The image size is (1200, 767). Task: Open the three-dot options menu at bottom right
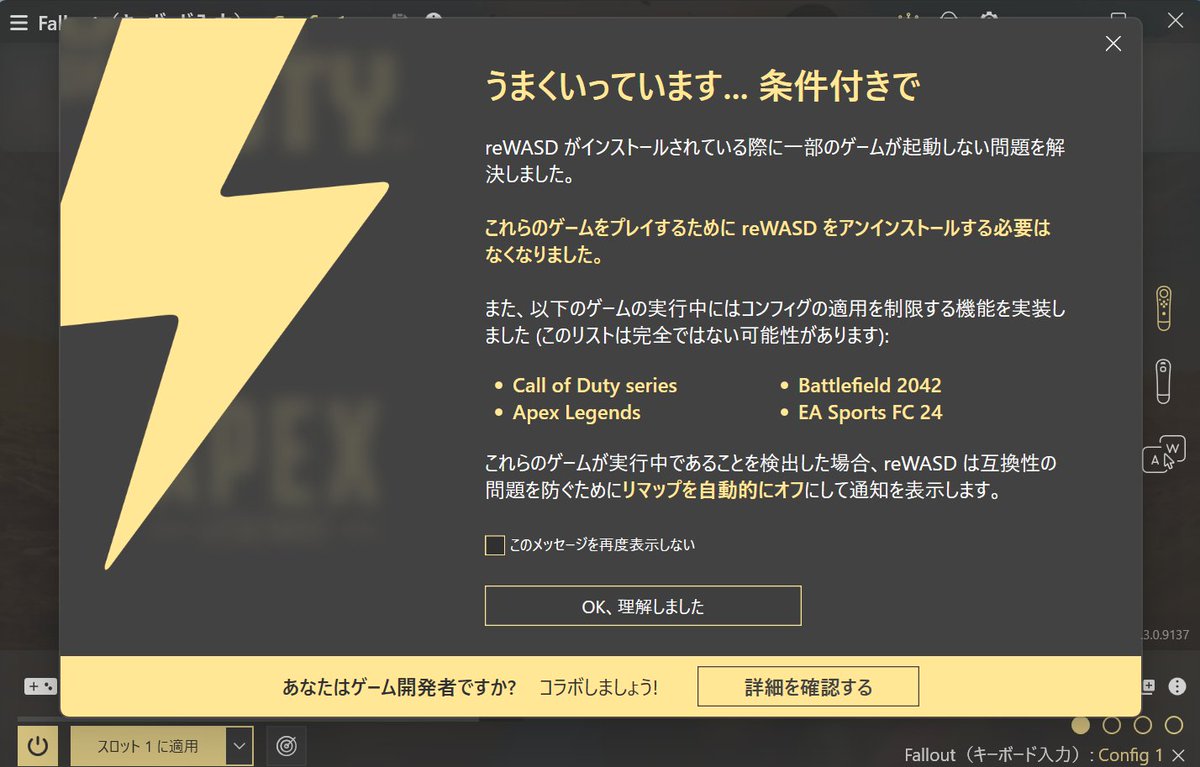coord(1178,686)
